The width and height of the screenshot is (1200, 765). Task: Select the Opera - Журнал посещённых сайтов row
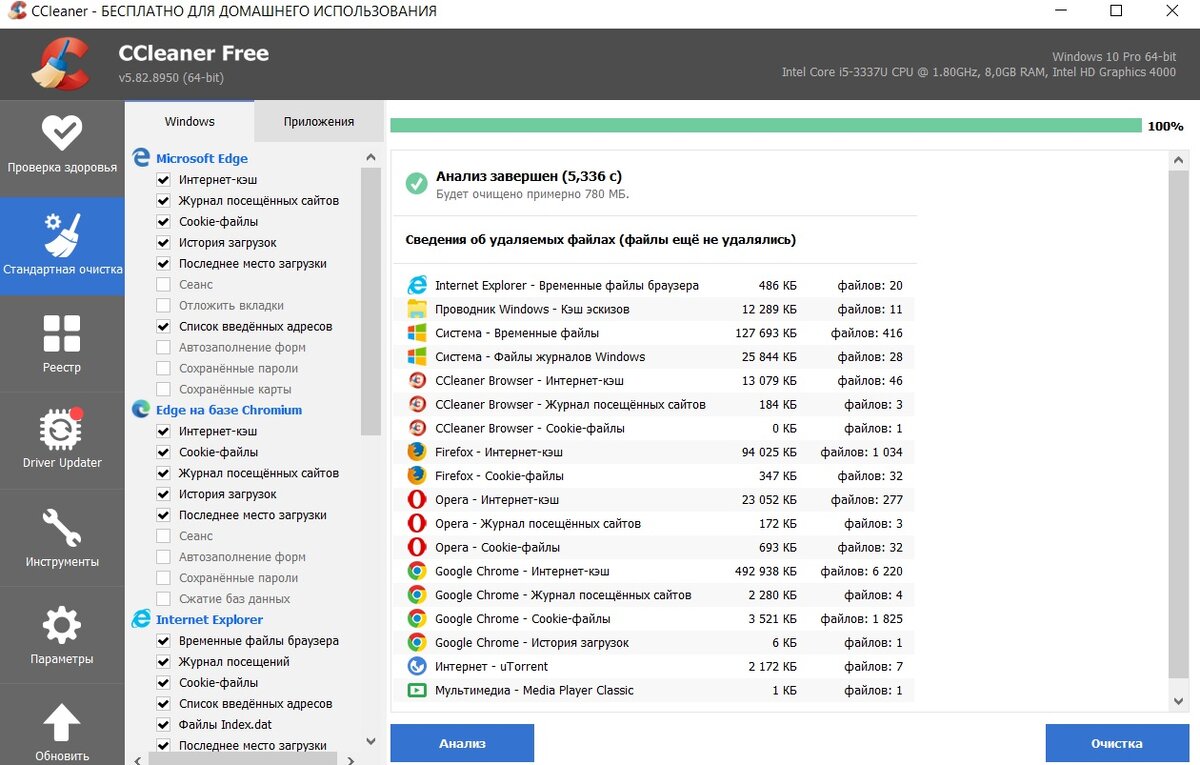point(654,523)
